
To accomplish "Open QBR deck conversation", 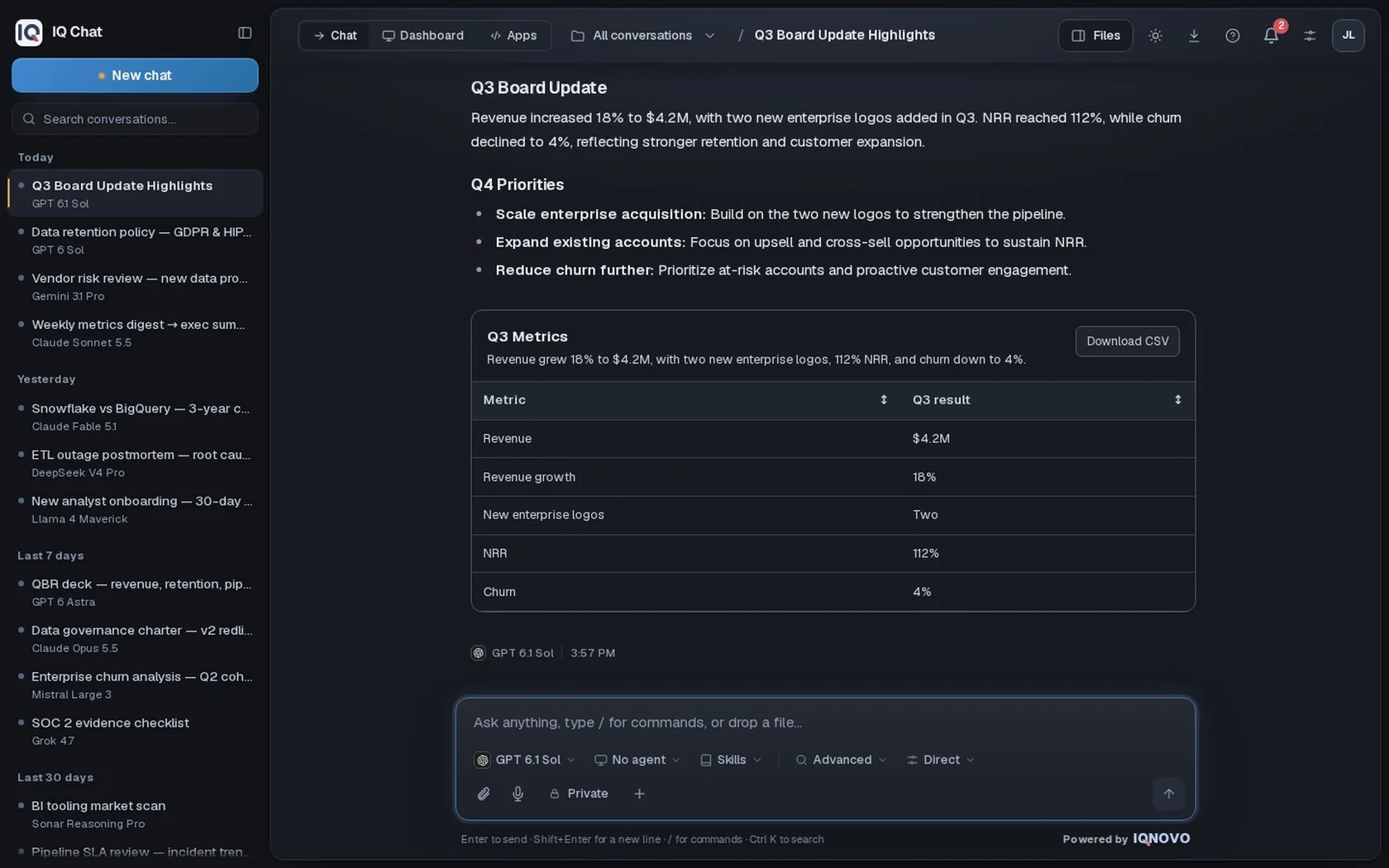I will pyautogui.click(x=135, y=592).
